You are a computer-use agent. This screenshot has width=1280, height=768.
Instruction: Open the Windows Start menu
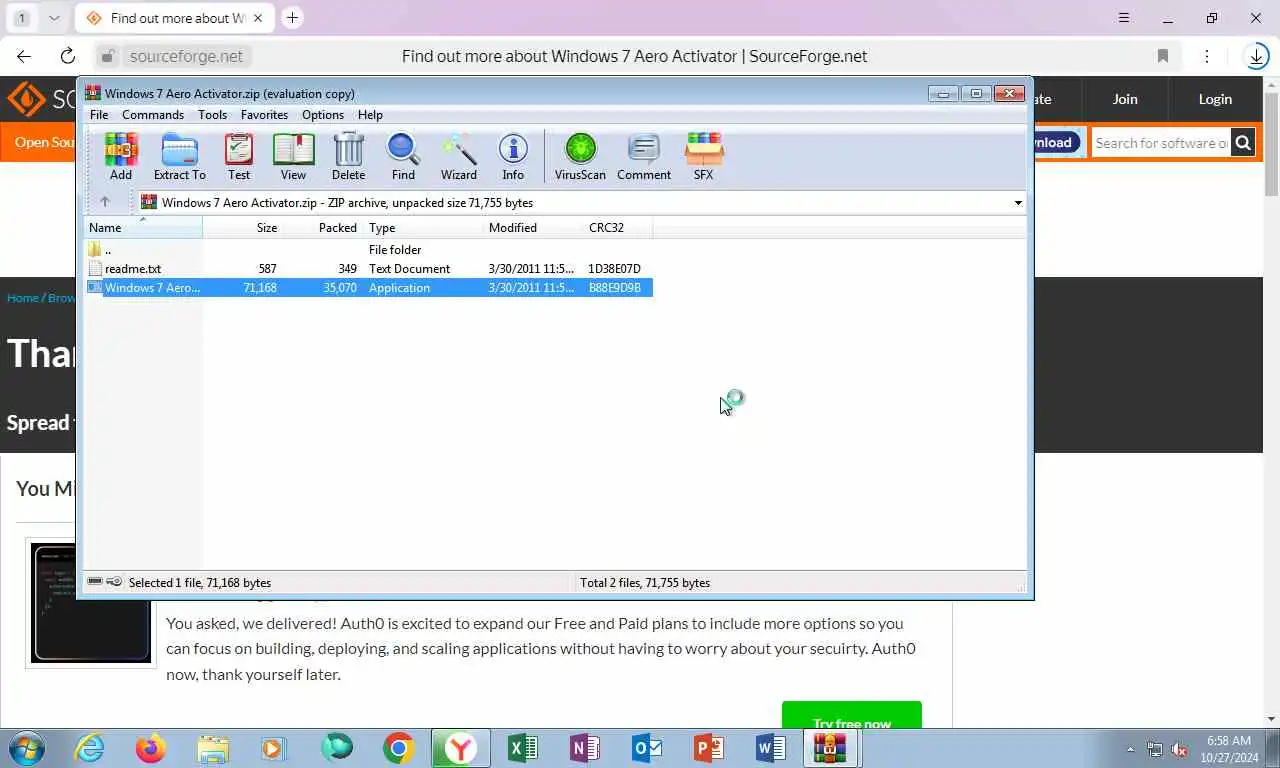click(27, 748)
